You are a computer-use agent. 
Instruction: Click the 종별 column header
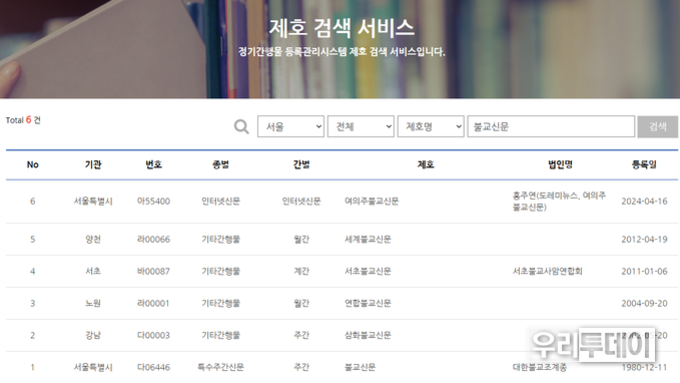tap(221, 164)
